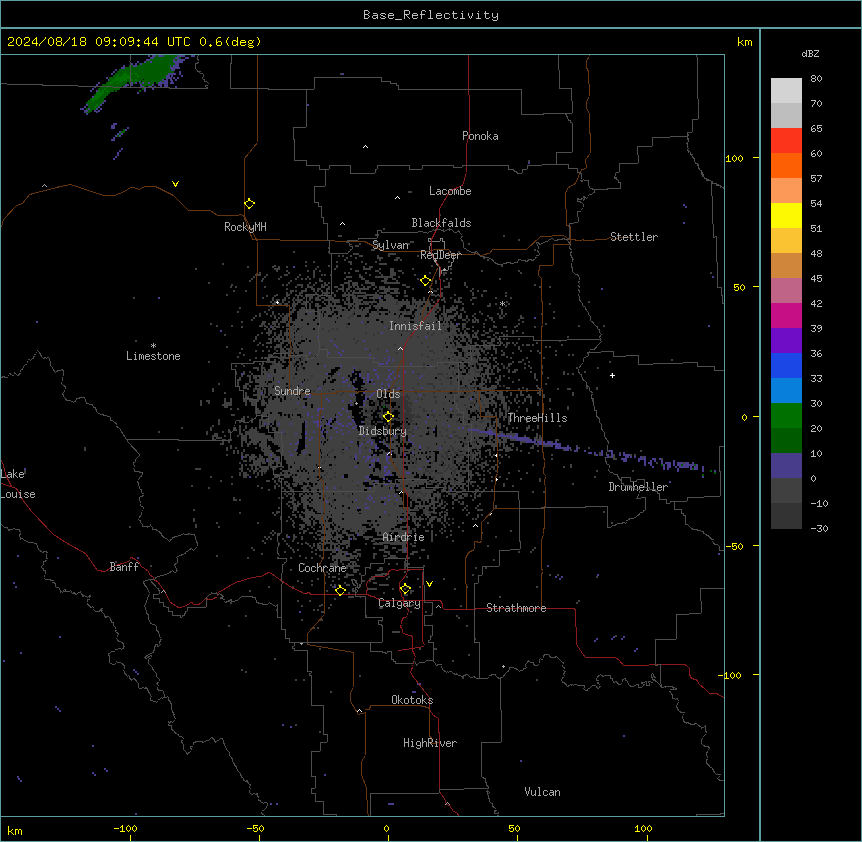The image size is (862, 842).
Task: Click the Blackfalds city label
Action: (441, 223)
